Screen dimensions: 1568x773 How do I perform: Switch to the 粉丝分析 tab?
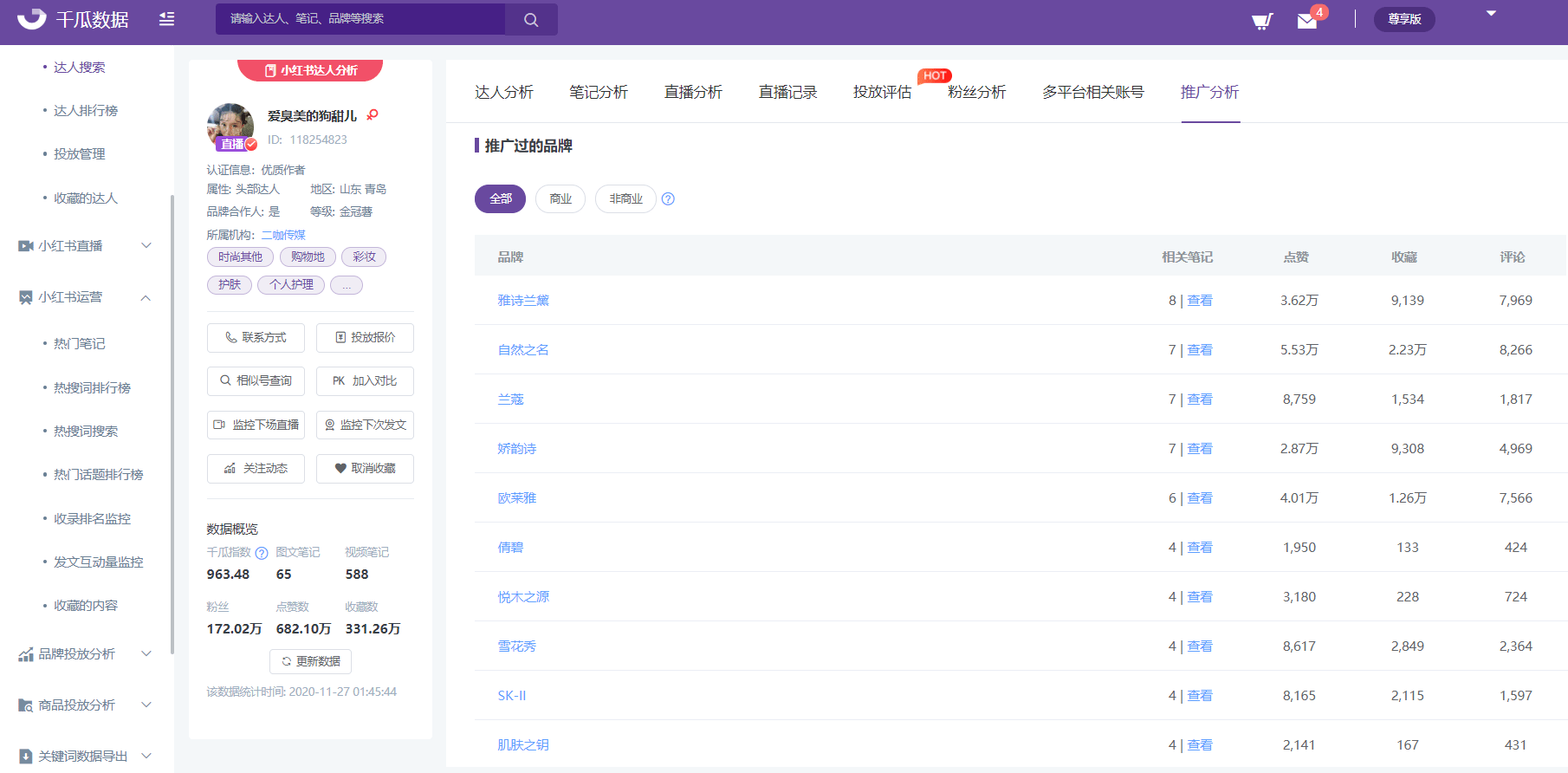coord(976,92)
